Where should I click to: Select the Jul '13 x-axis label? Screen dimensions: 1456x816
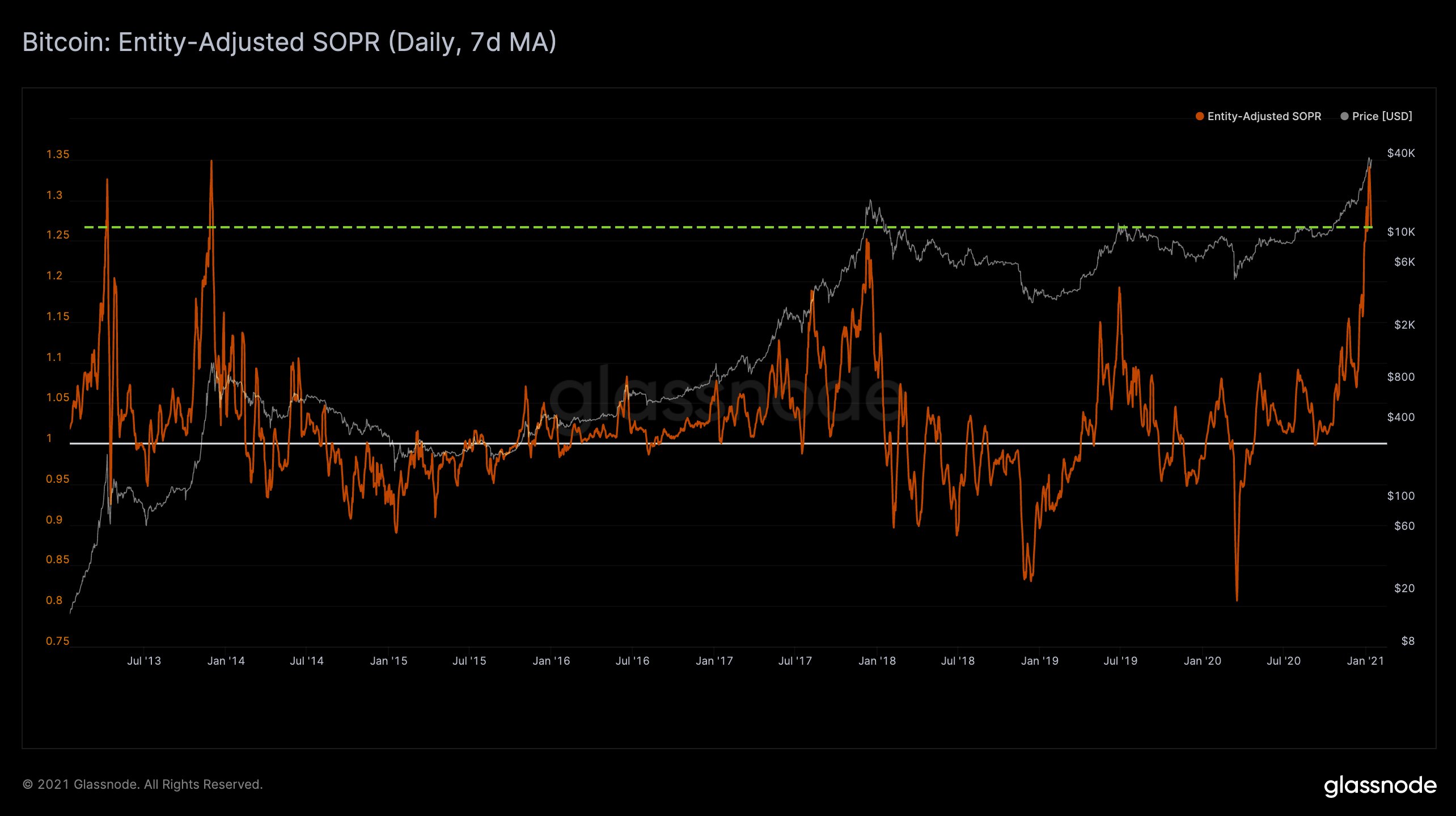pos(144,661)
